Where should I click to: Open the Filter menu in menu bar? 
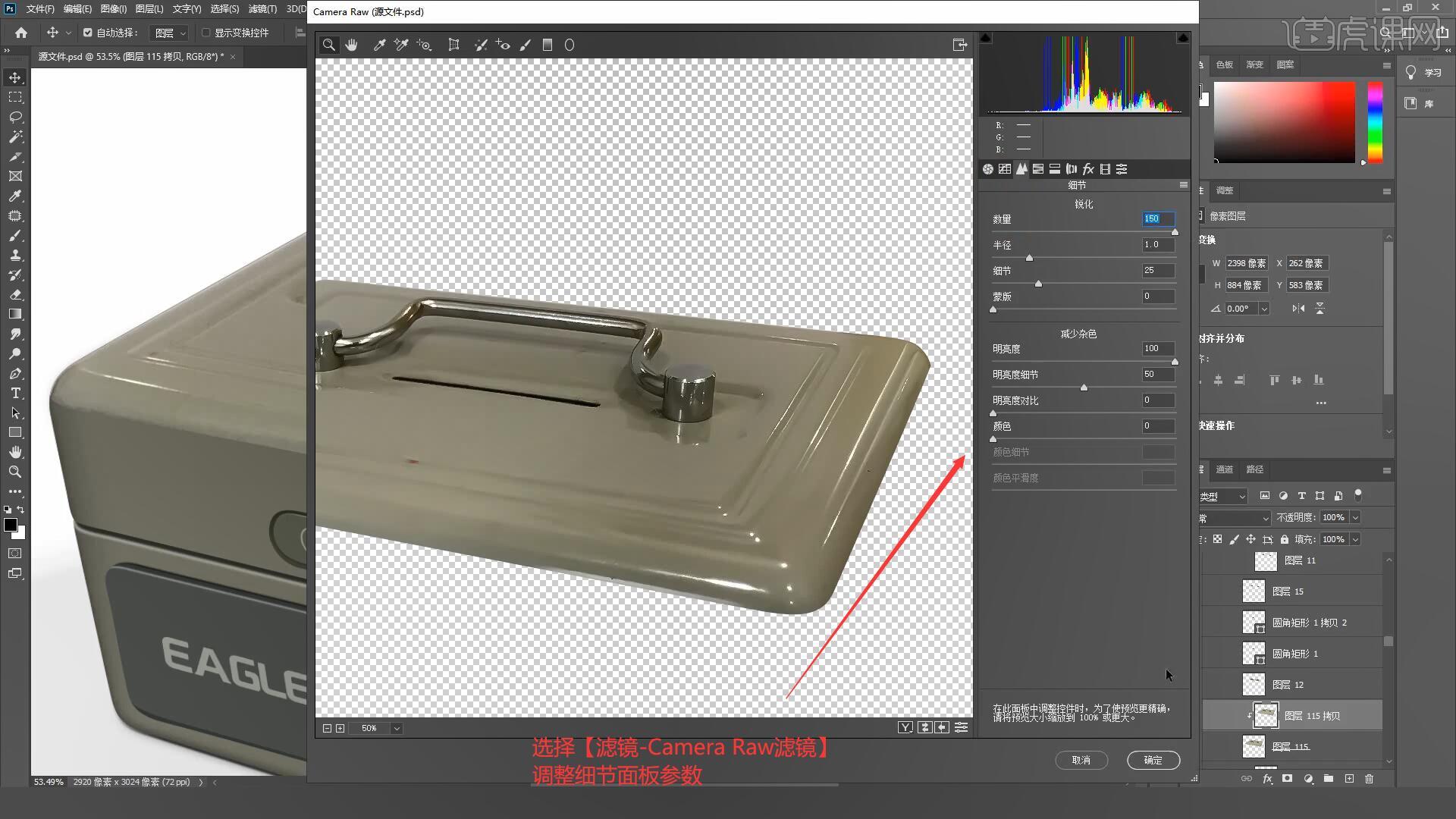pyautogui.click(x=262, y=9)
